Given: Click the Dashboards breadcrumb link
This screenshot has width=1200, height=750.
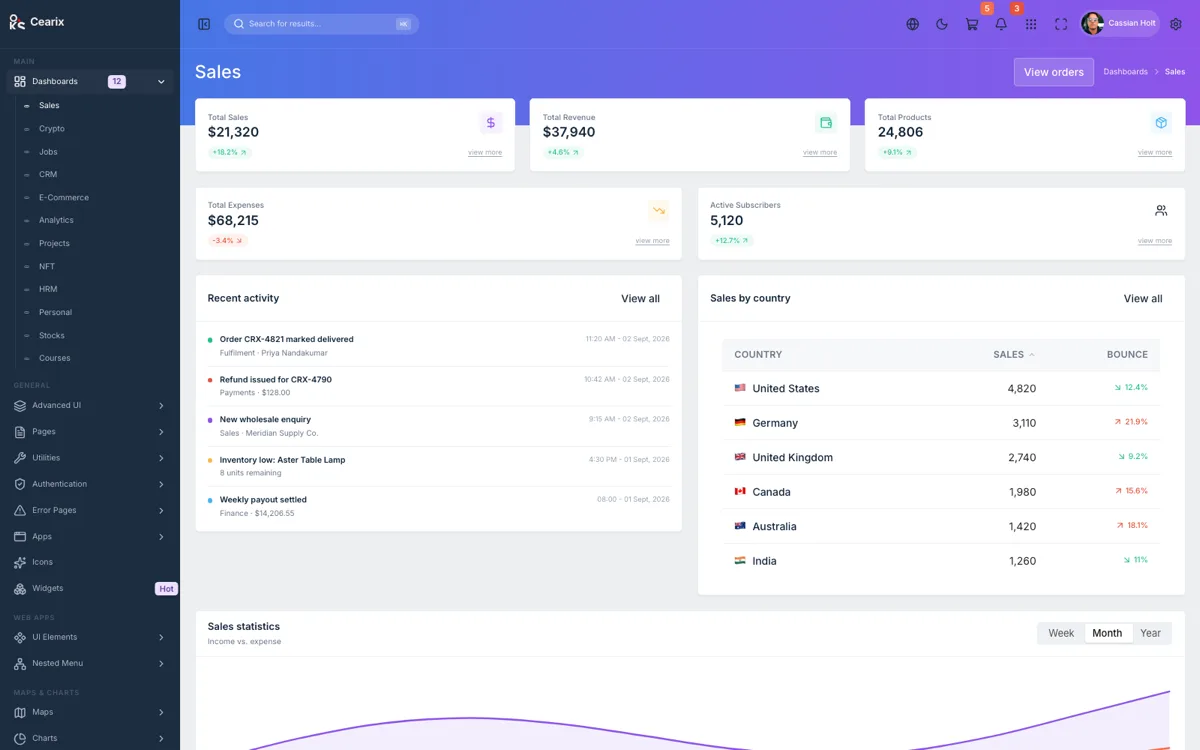Looking at the screenshot, I should 1125,72.
